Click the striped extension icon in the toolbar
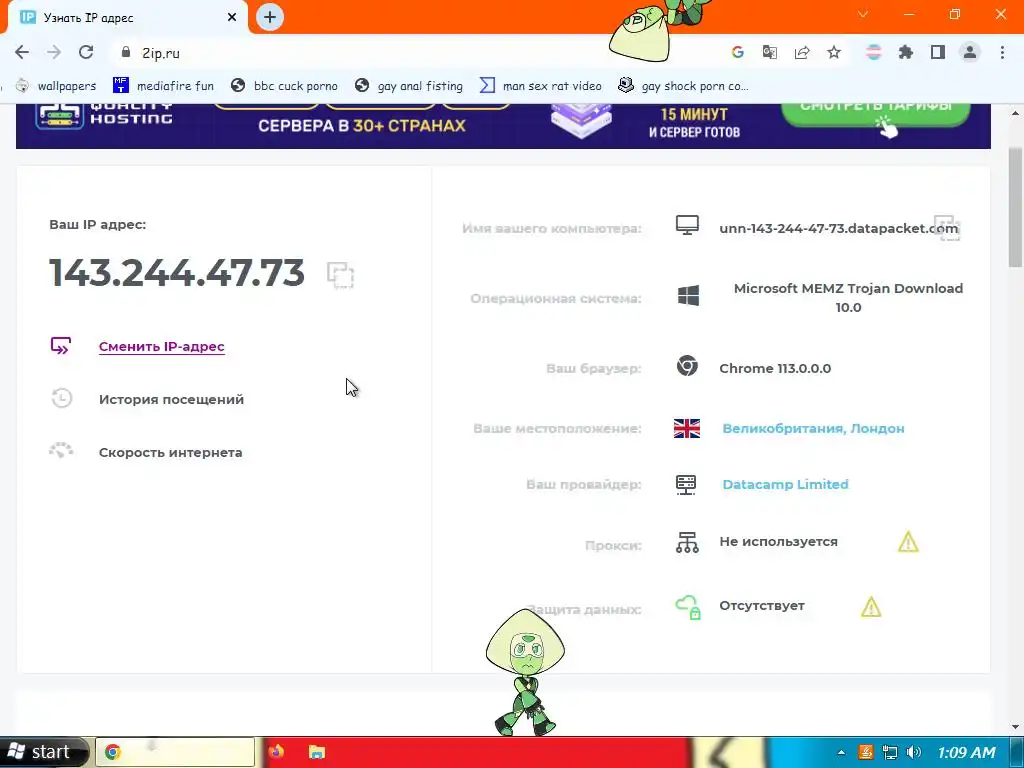 [x=874, y=53]
